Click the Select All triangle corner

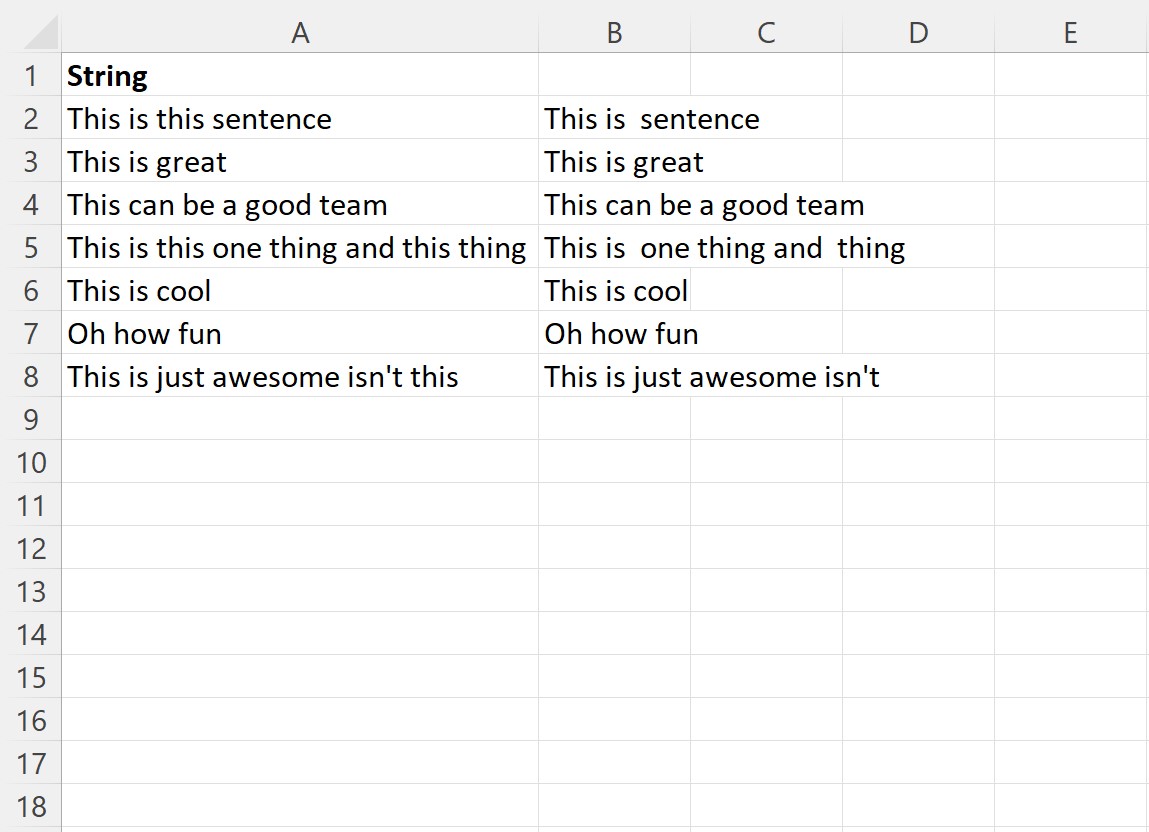click(x=32, y=33)
